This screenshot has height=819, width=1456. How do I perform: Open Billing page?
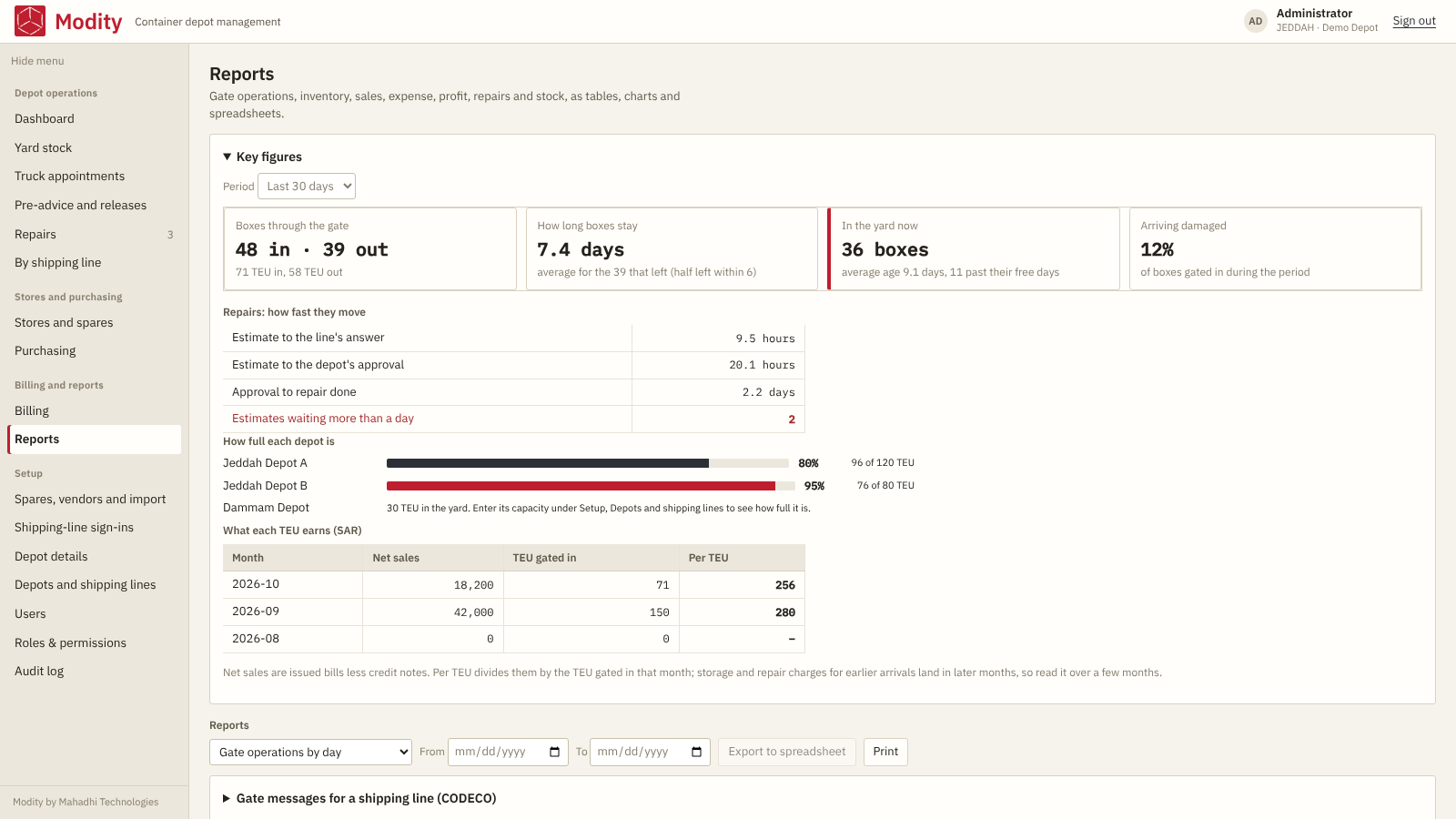click(94, 410)
